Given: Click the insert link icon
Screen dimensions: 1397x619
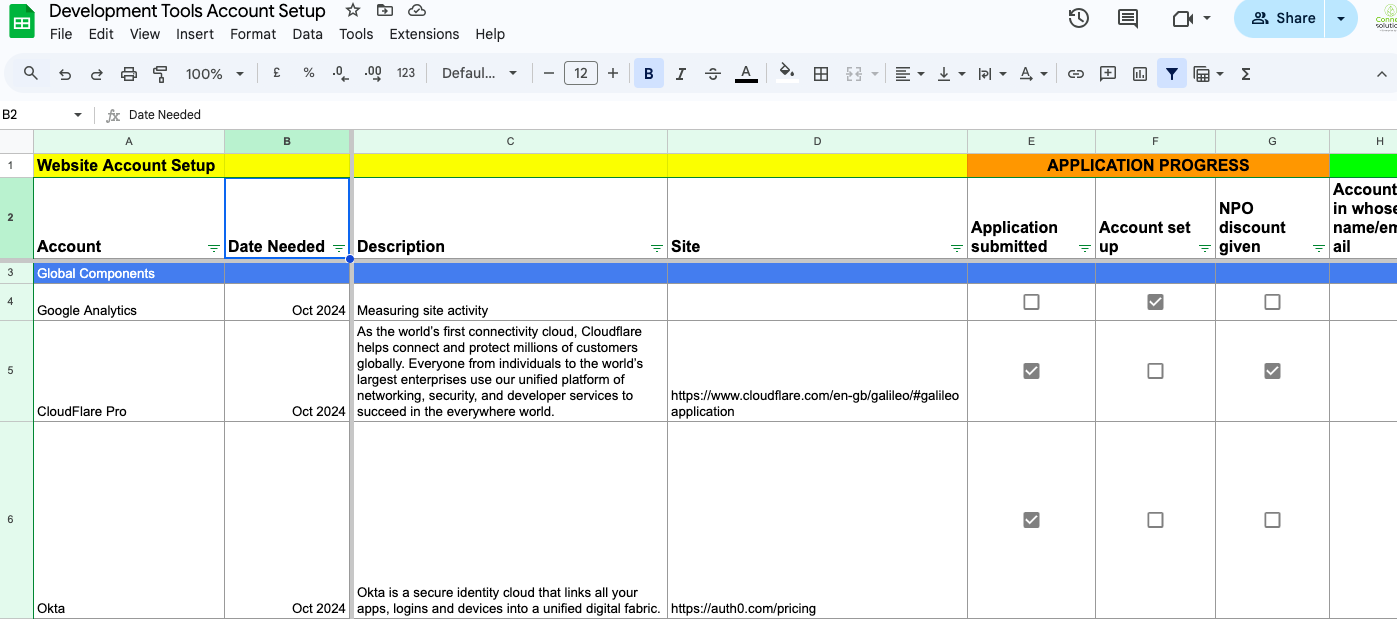Looking at the screenshot, I should (1076, 74).
